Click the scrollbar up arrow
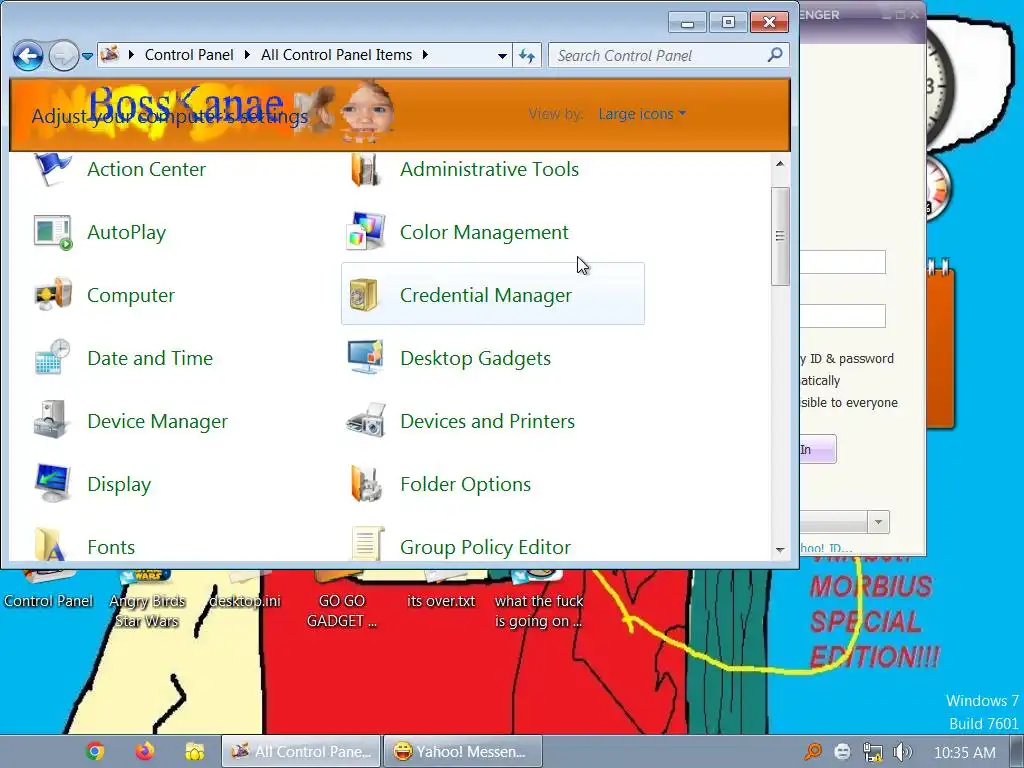Image resolution: width=1024 pixels, height=768 pixels. tap(780, 163)
